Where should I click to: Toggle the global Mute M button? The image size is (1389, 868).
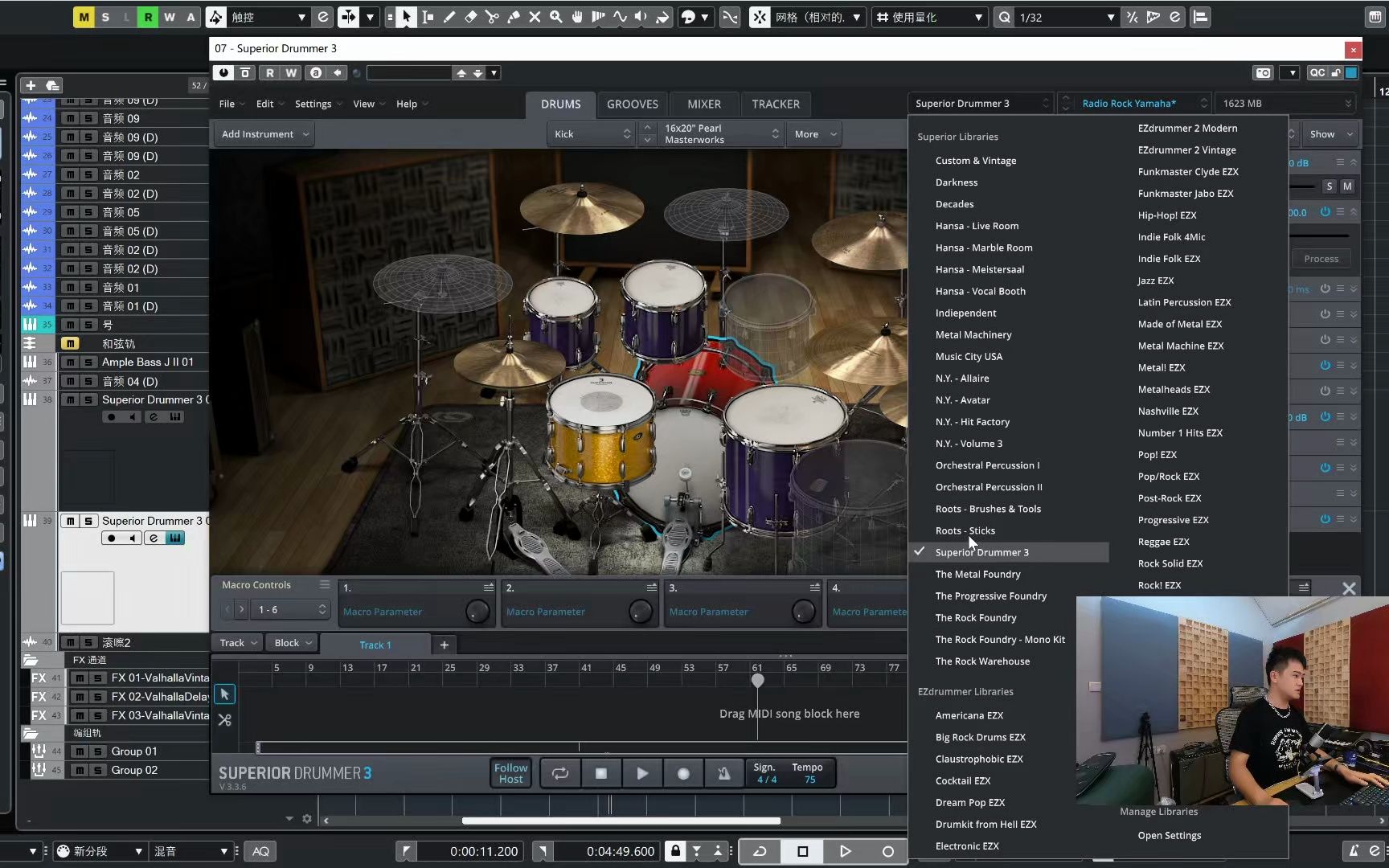pyautogui.click(x=84, y=17)
